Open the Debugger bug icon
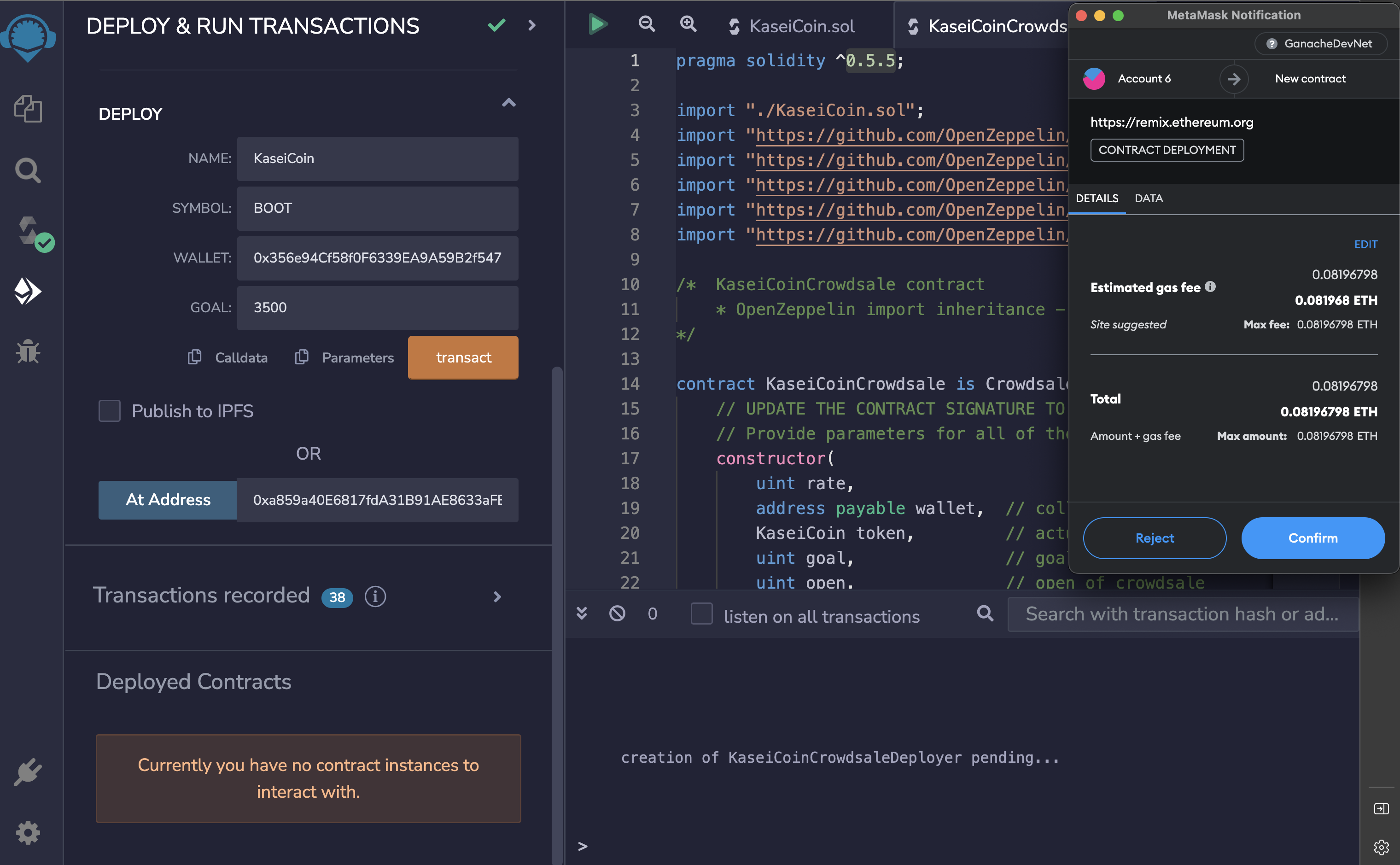This screenshot has height=865, width=1400. (x=28, y=351)
